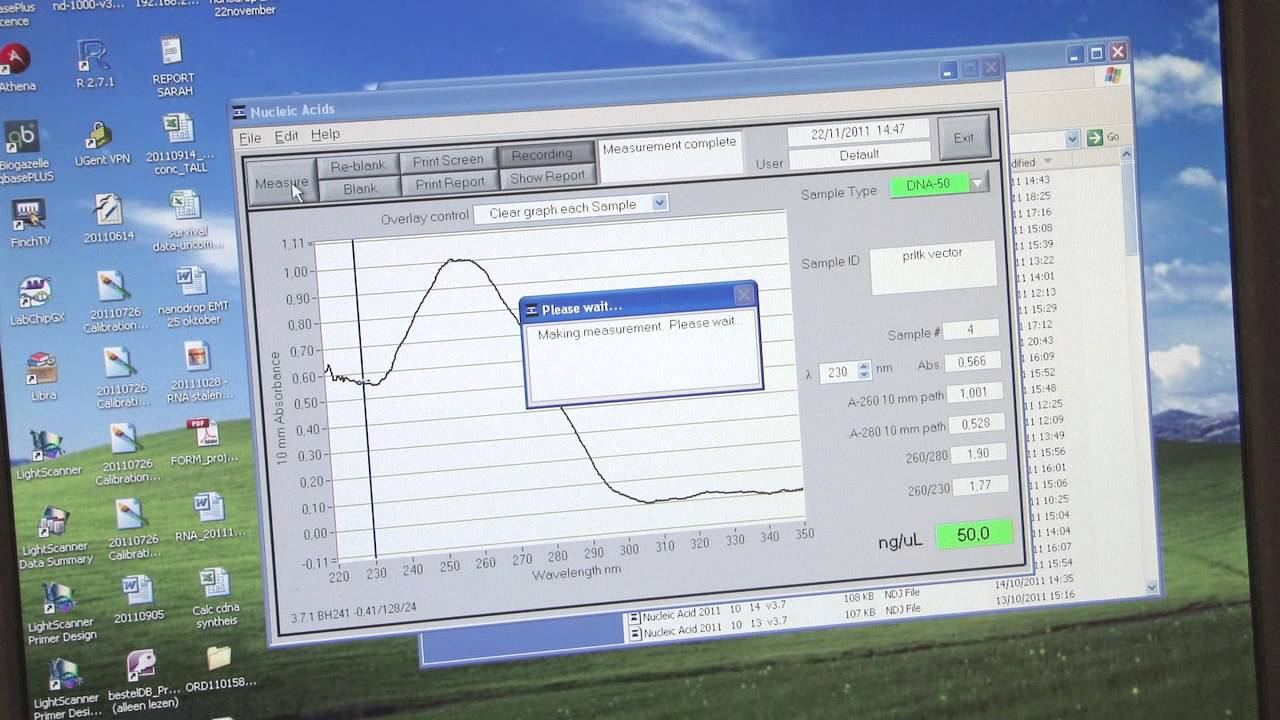Click the Blank button

point(360,188)
